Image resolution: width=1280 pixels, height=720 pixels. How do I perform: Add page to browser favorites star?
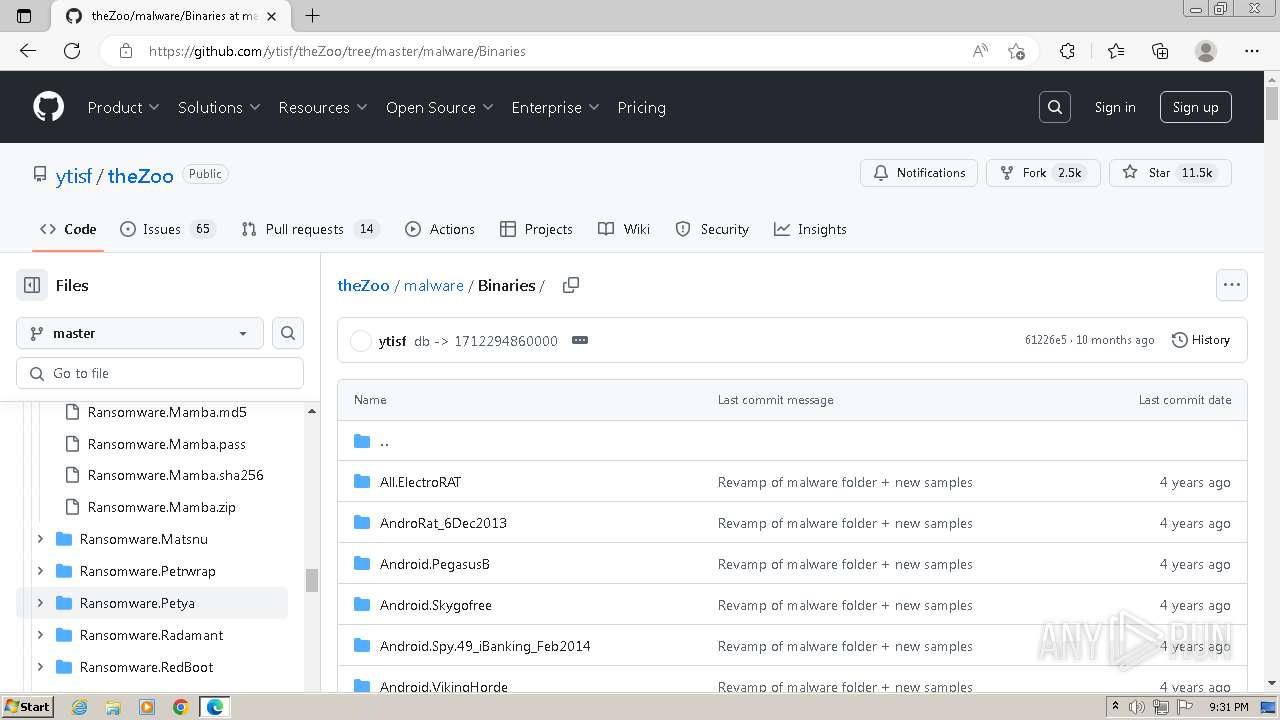[x=1016, y=51]
